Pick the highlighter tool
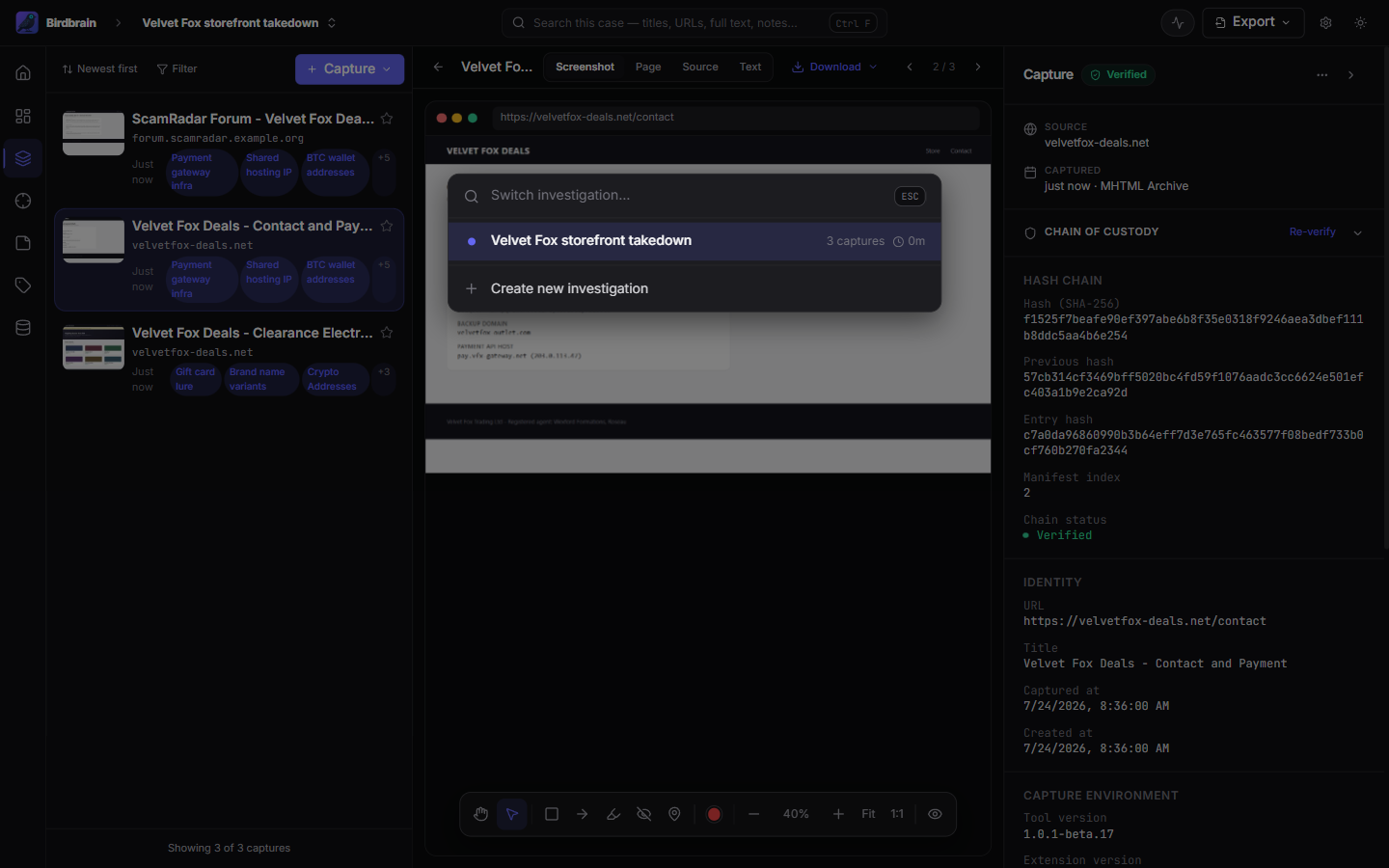 pyautogui.click(x=613, y=814)
